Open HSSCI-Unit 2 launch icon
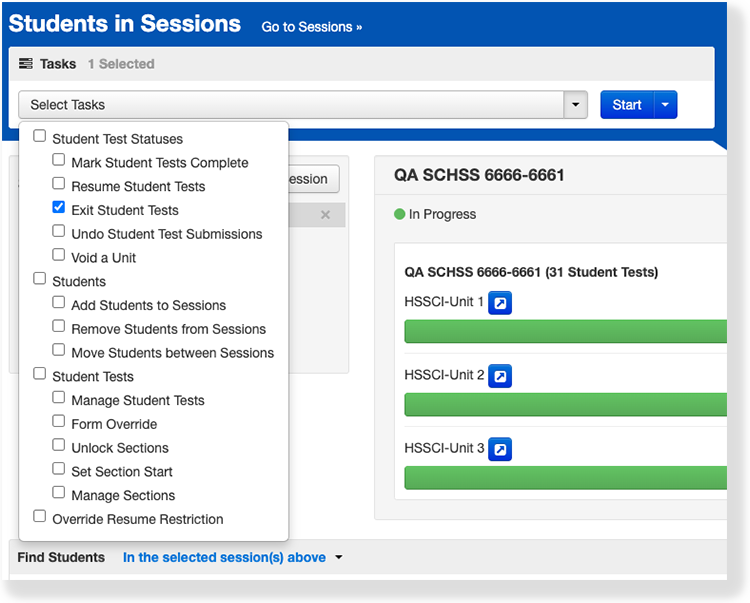Screen dimensions: 750x603 pyautogui.click(x=500, y=376)
